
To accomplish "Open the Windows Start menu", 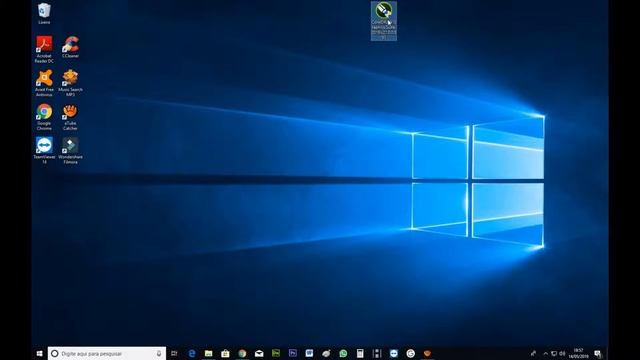I will [40, 353].
